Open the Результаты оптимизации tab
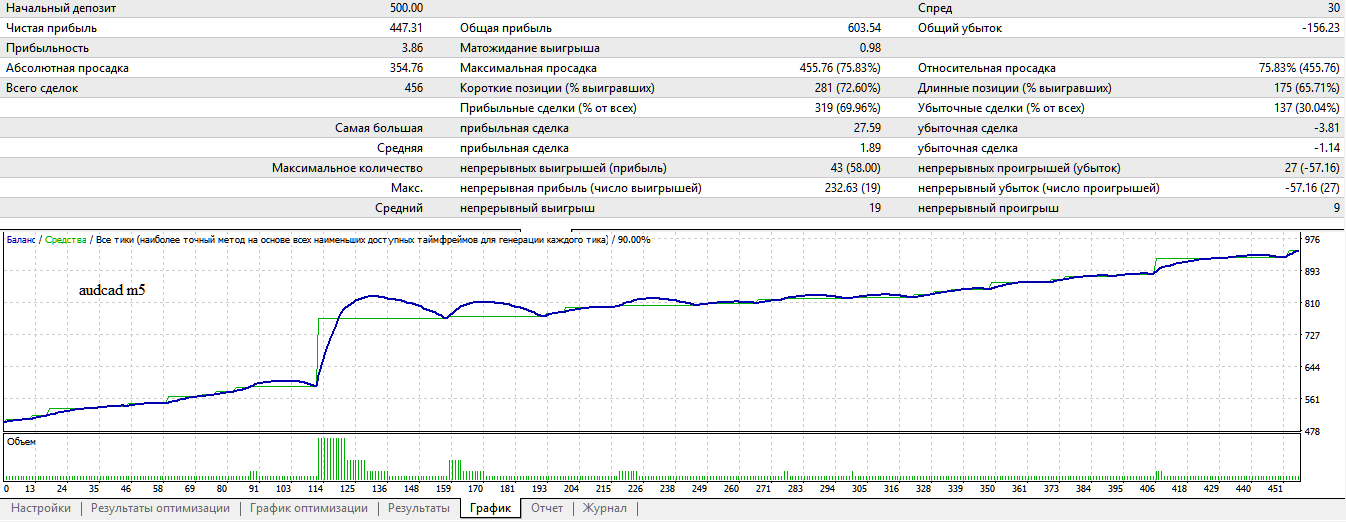 pyautogui.click(x=160, y=509)
